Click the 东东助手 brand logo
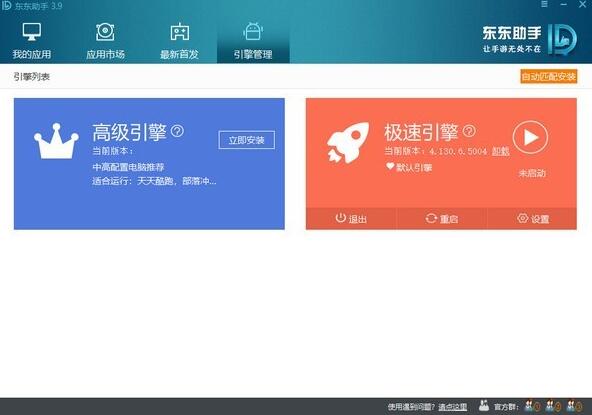Screen dimensions: 592x415 point(529,40)
